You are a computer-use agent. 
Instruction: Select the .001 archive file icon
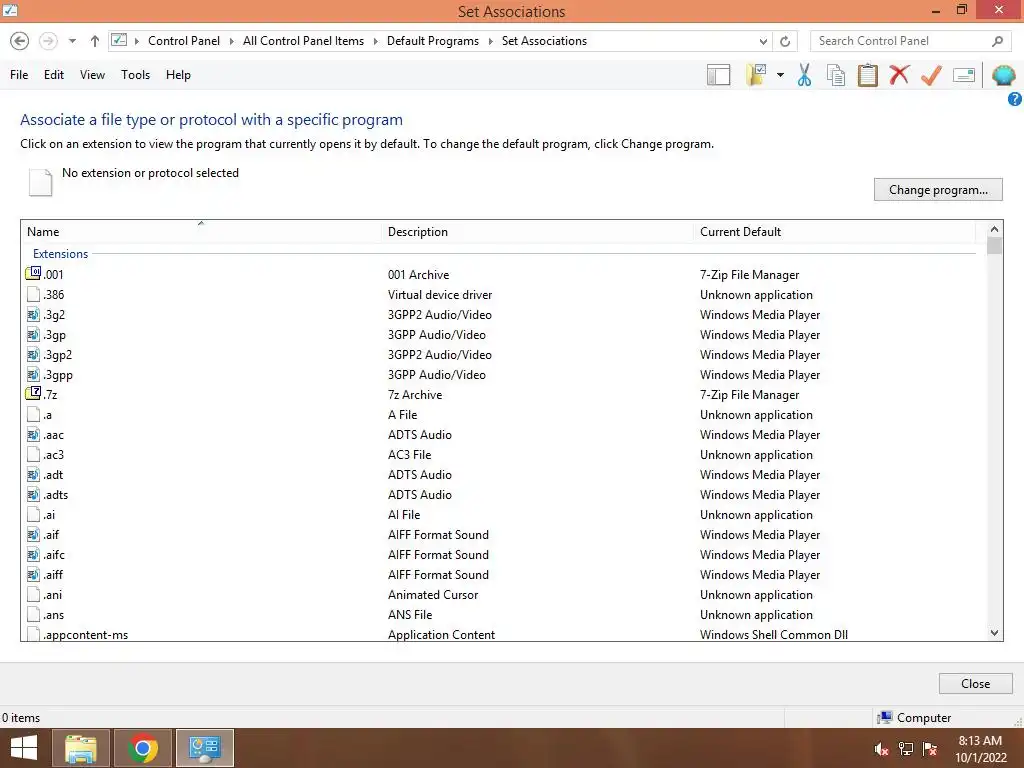point(33,274)
